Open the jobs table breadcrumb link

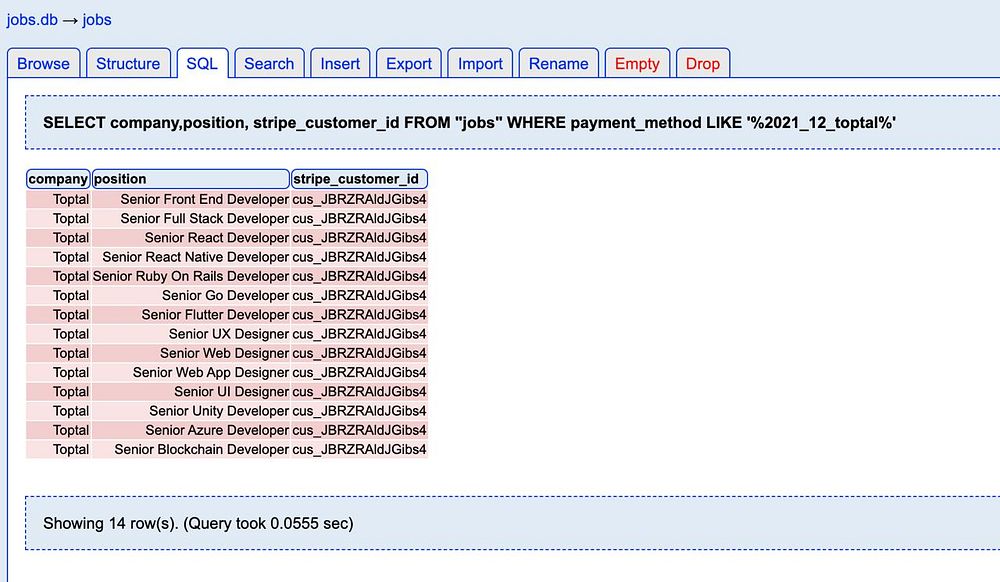click(97, 20)
